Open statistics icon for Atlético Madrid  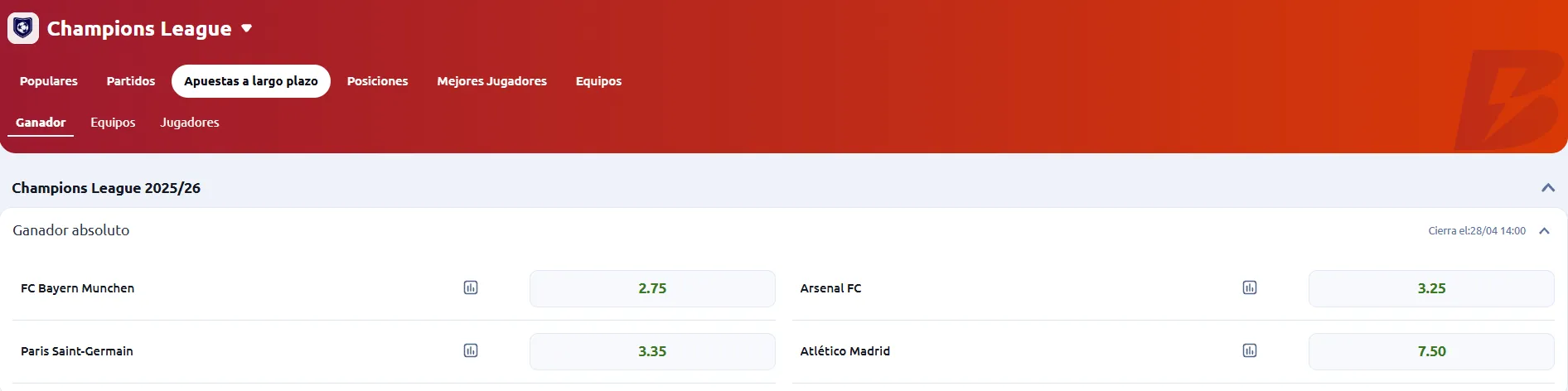tap(1250, 351)
